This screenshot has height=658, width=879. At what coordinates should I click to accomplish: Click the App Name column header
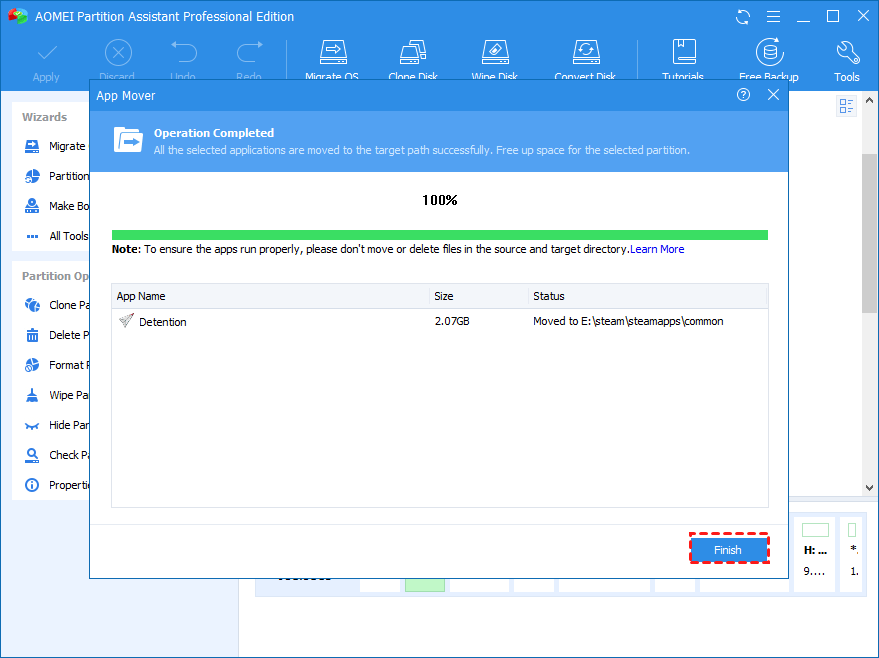coord(270,296)
